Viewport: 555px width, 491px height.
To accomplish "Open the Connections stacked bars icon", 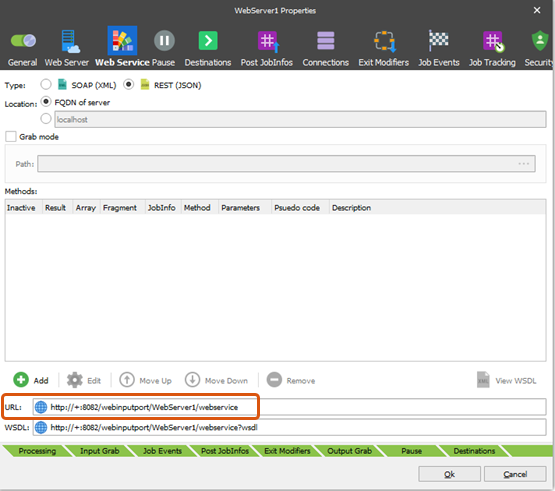I will pos(325,41).
